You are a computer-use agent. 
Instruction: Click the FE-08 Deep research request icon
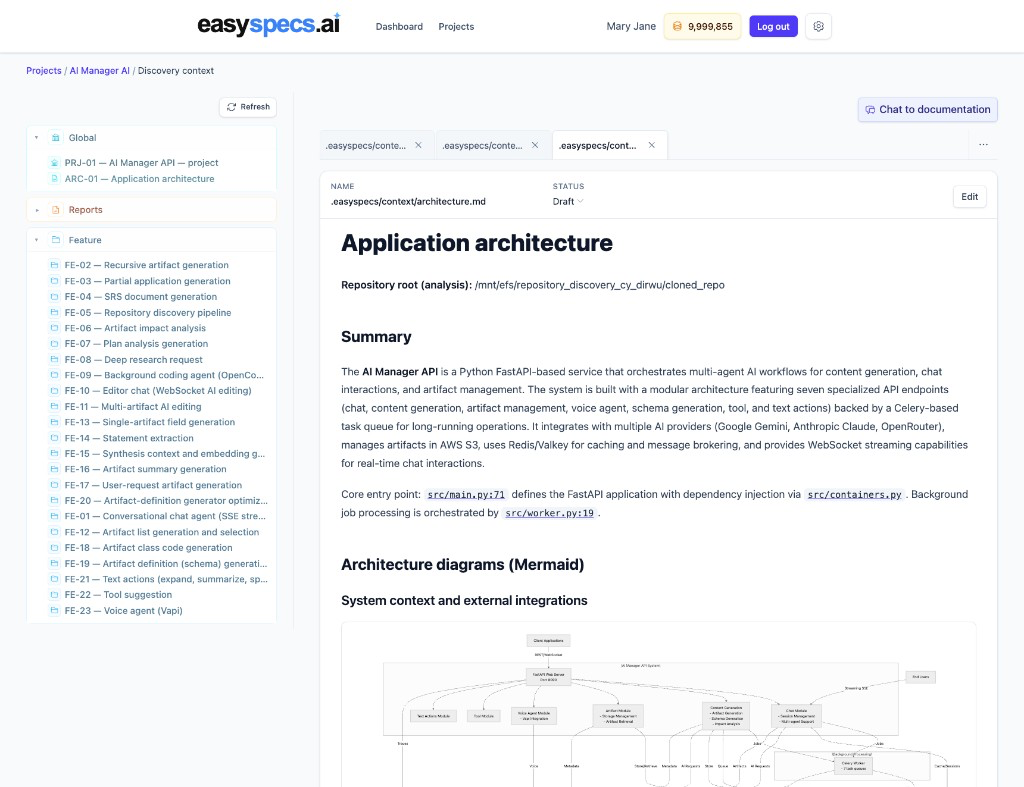pos(54,359)
